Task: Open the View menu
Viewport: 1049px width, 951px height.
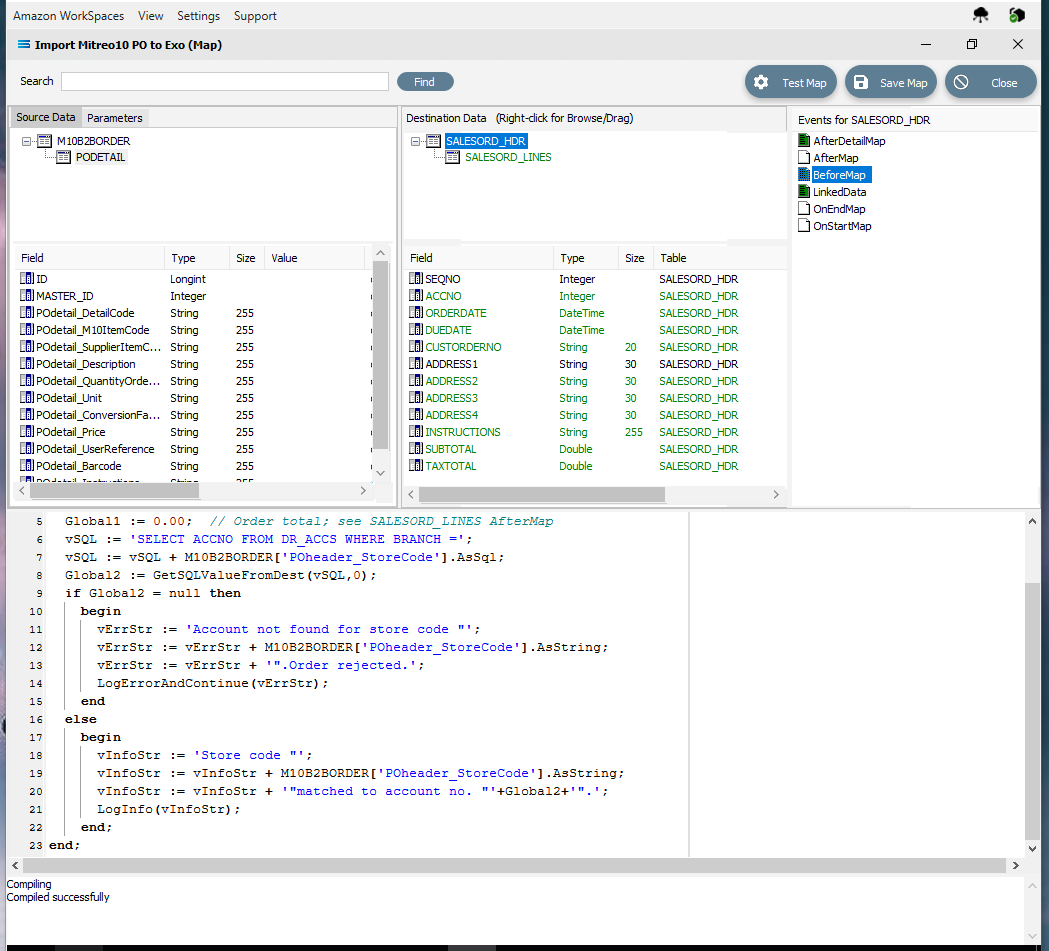Action: coord(151,15)
